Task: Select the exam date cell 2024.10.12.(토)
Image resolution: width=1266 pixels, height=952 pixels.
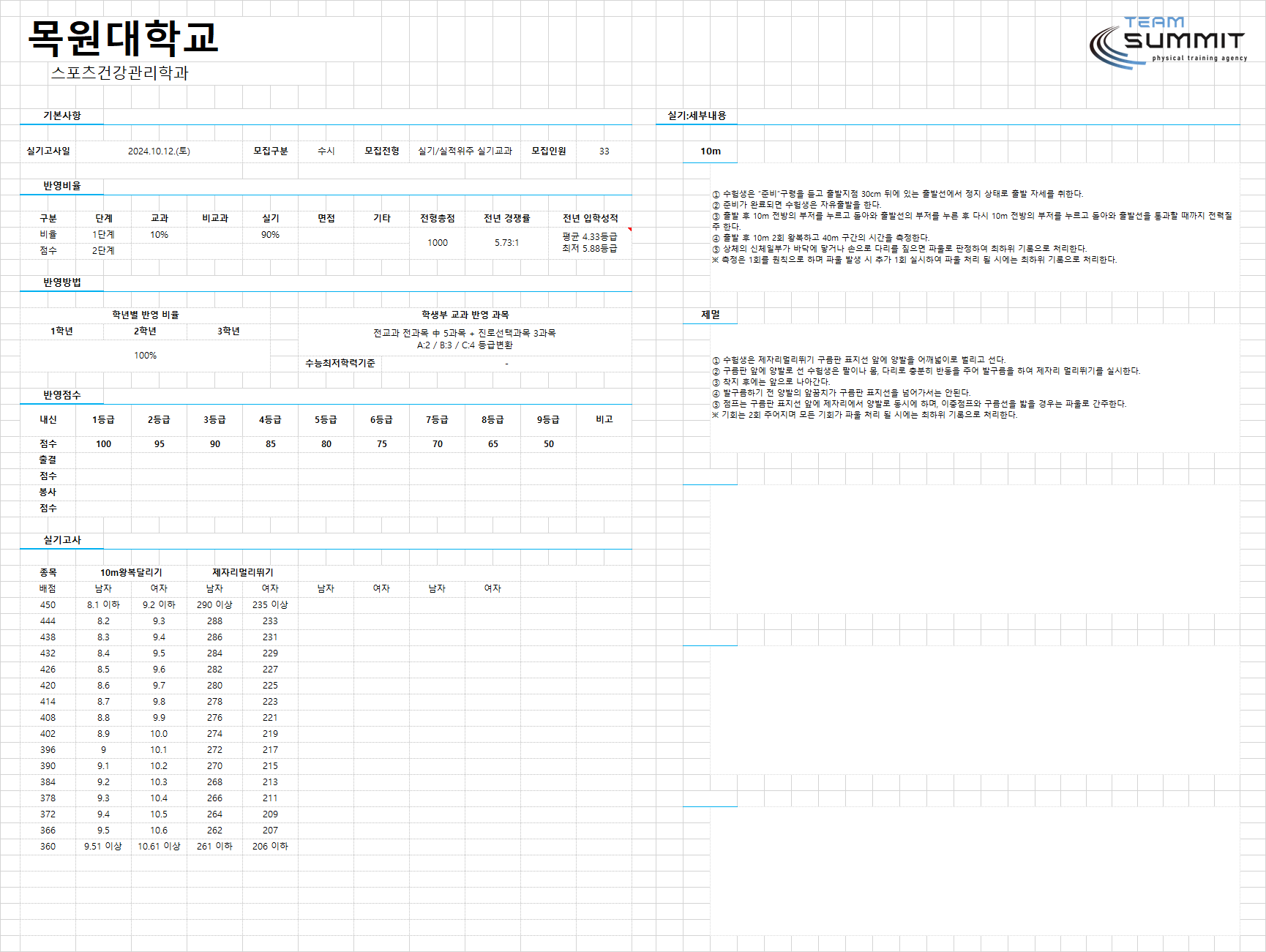Action: click(159, 151)
